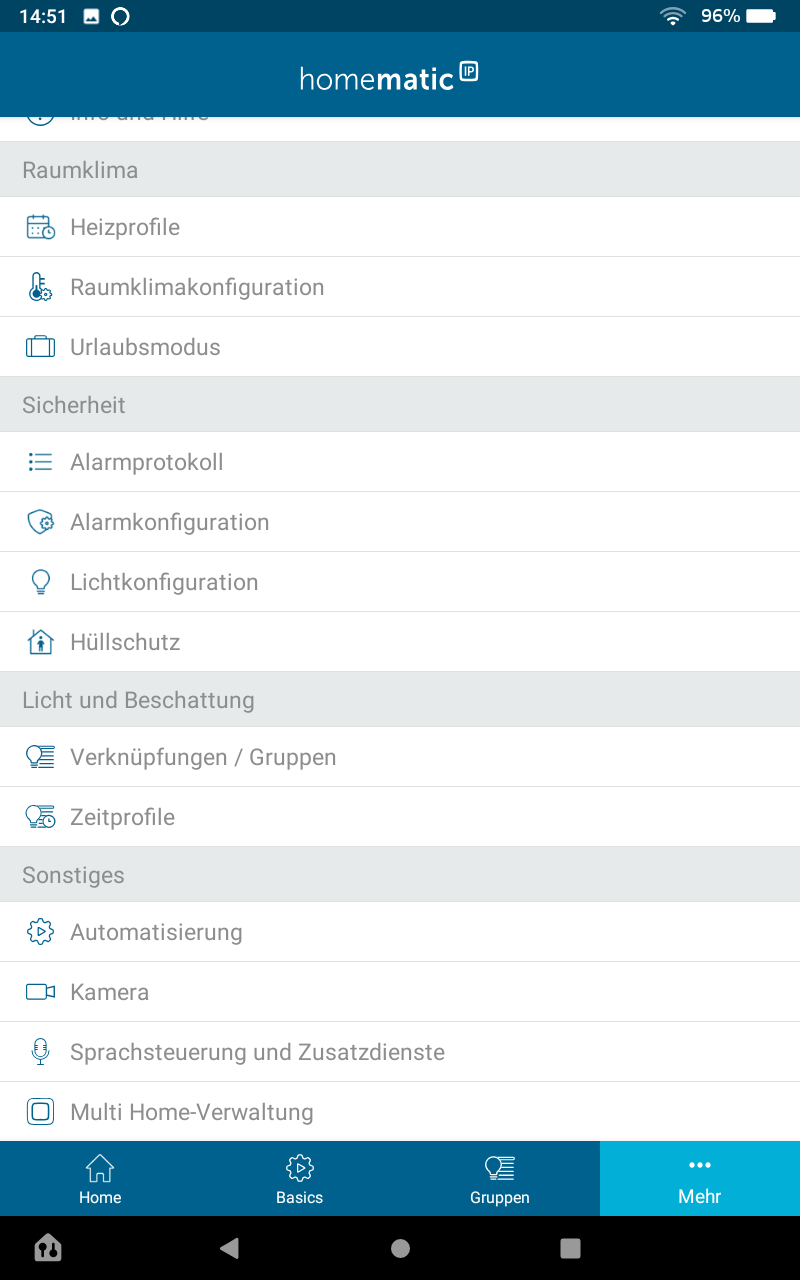
Task: Open Multi Home-Verwaltung entry
Action: pyautogui.click(x=192, y=1112)
